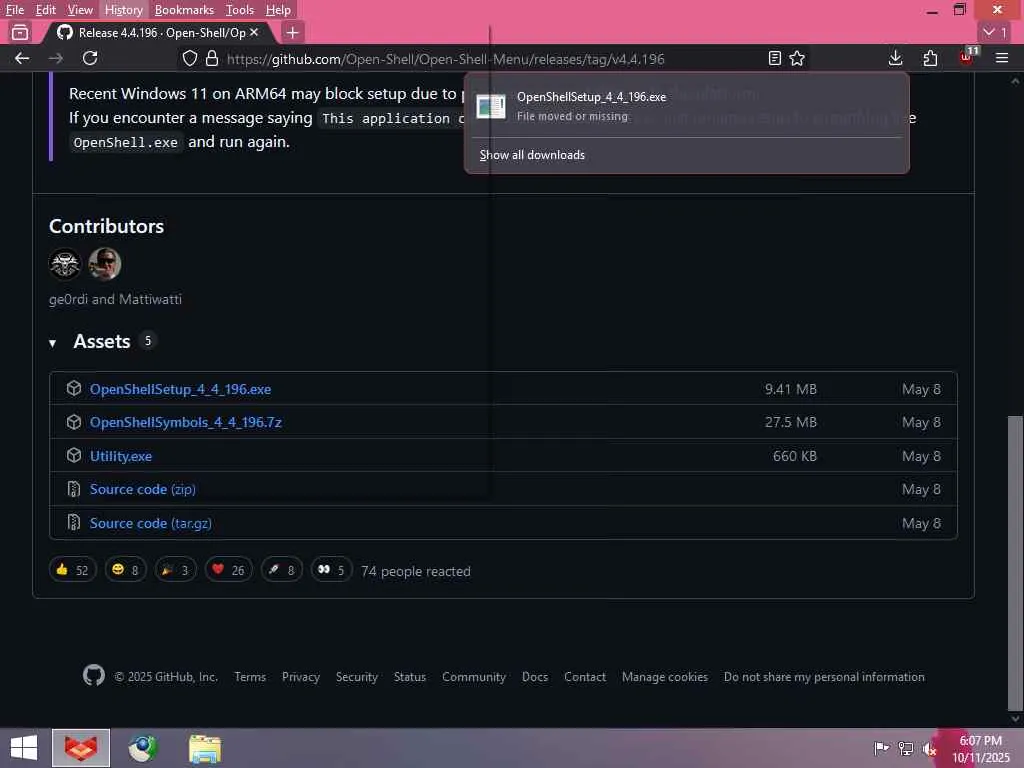Open the Firefox hamburger application menu
The width and height of the screenshot is (1024, 768).
[x=1002, y=58]
